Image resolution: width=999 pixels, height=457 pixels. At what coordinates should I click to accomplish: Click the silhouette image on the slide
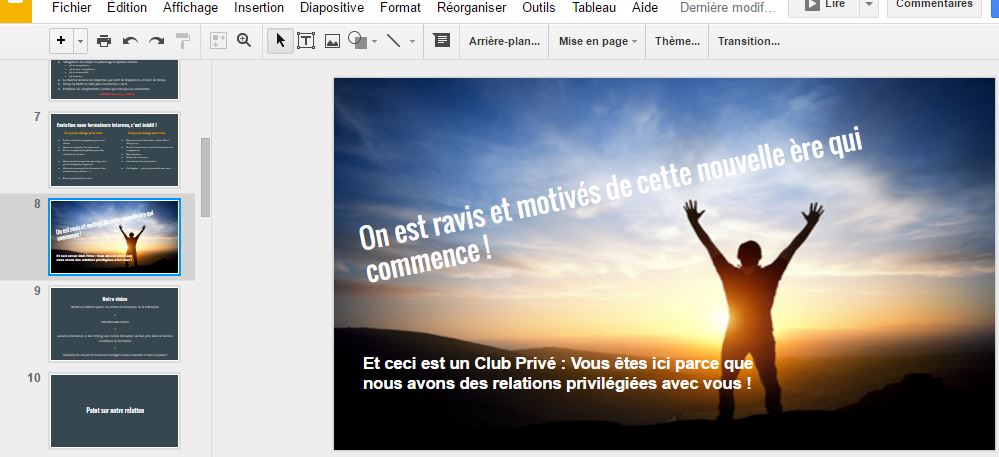pos(754,310)
